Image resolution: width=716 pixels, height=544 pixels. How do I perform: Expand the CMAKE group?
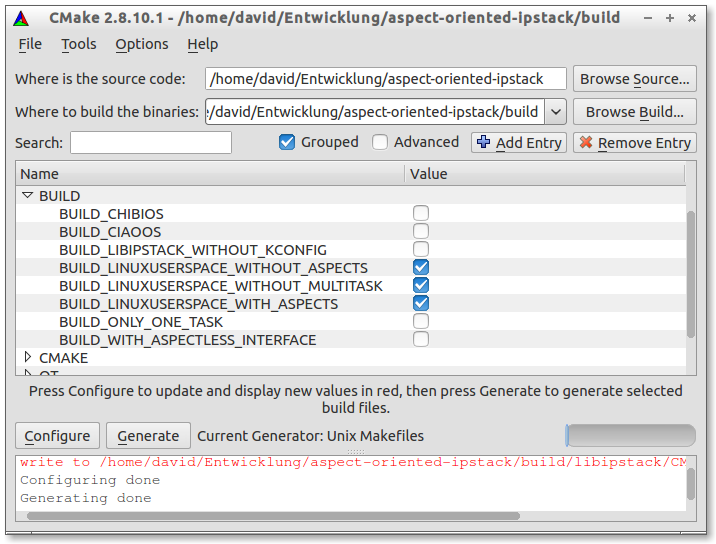coord(27,357)
